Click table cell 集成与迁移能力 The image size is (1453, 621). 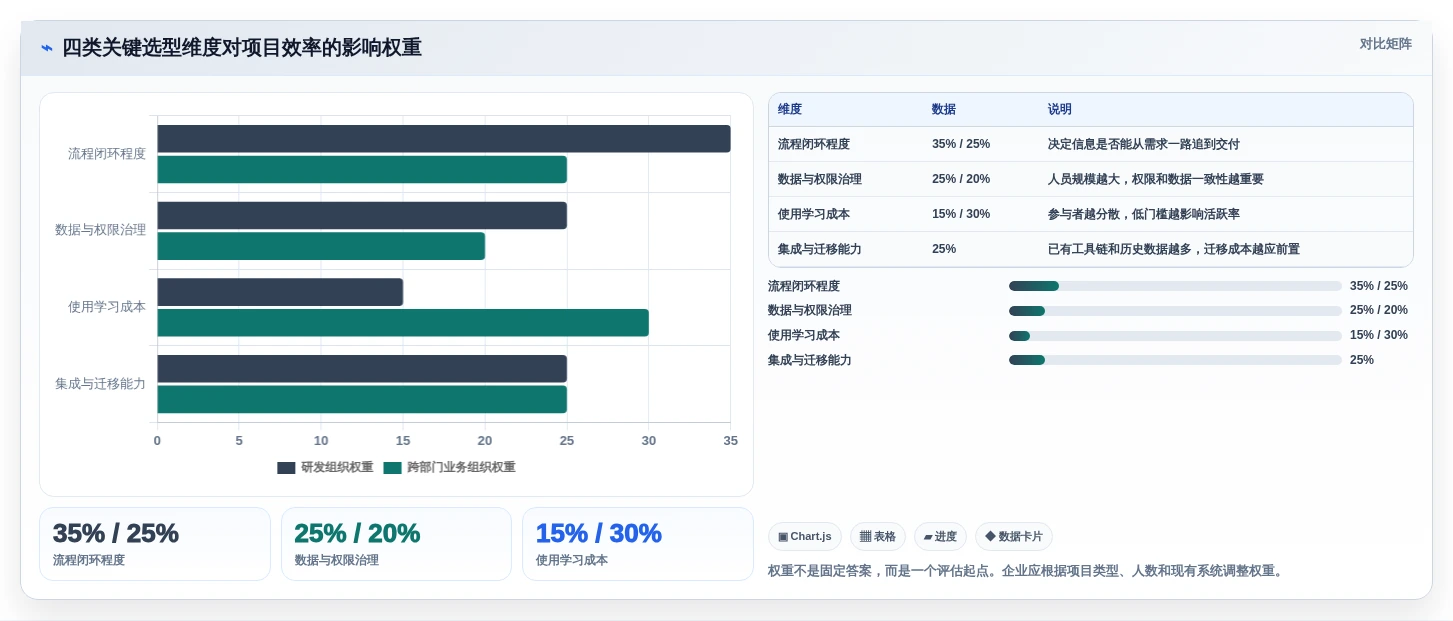click(x=820, y=249)
